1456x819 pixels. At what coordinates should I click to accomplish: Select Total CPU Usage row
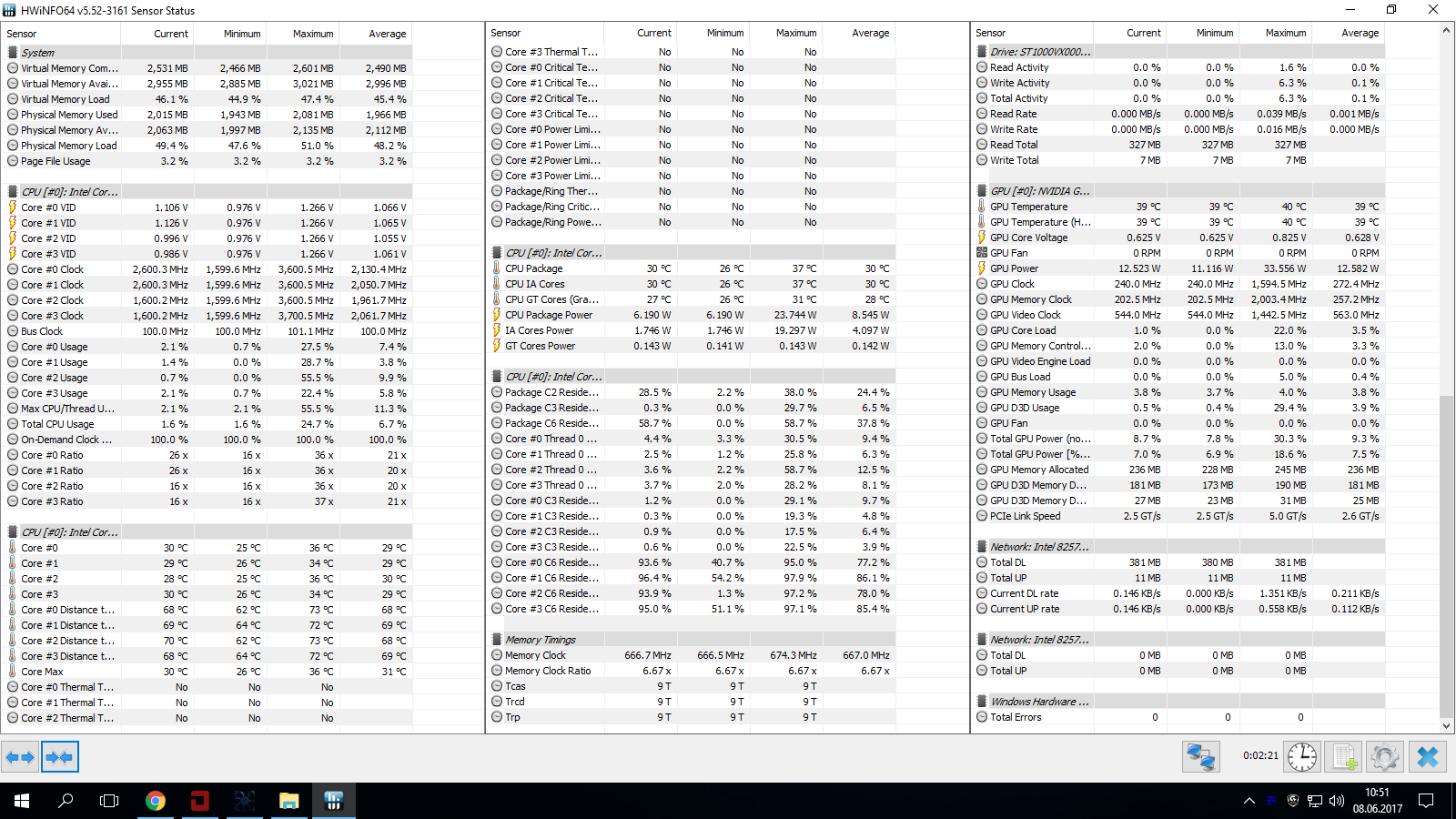207,424
